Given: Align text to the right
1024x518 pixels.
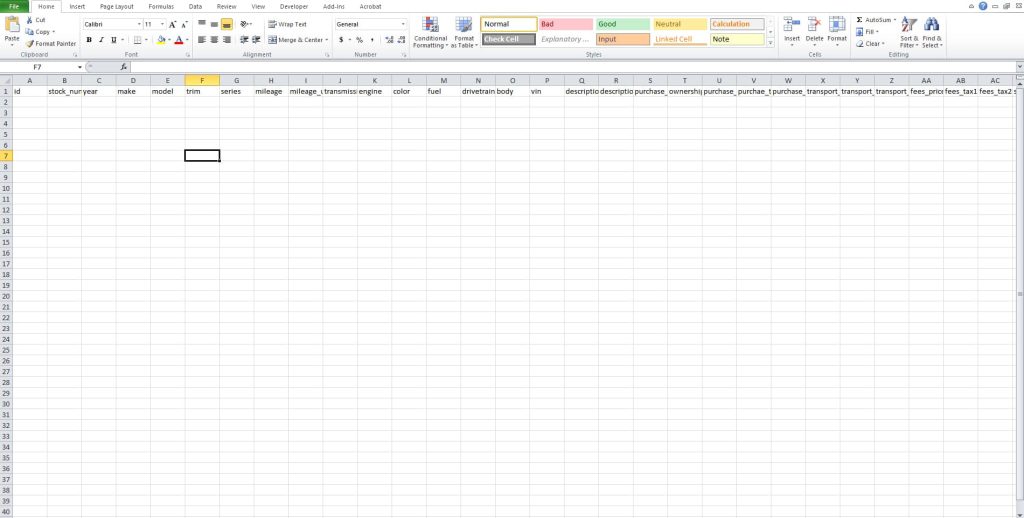Looking at the screenshot, I should 227,40.
